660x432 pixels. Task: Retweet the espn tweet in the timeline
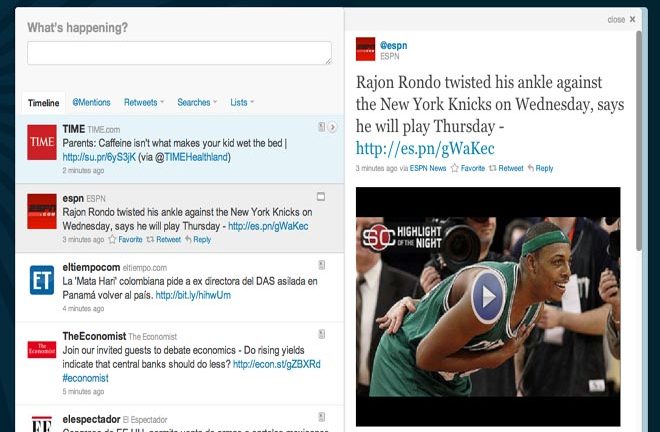pyautogui.click(x=164, y=240)
